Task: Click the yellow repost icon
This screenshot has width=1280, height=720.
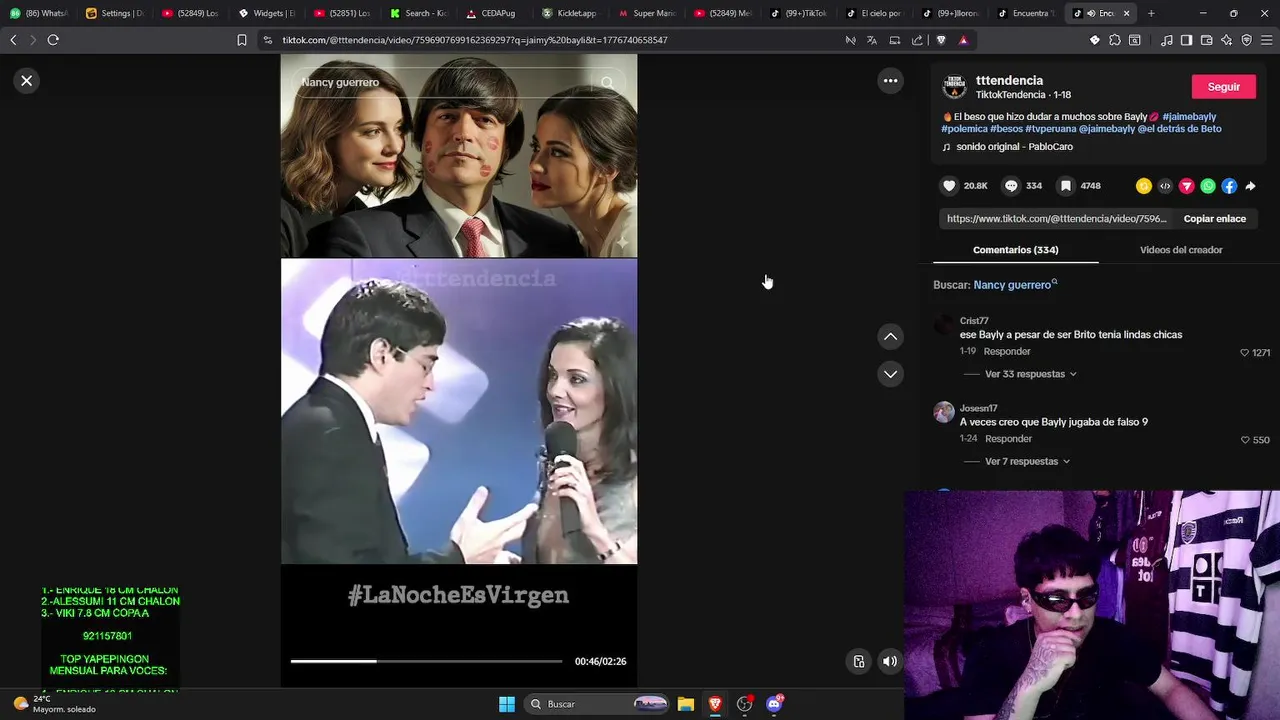Action: (1144, 186)
